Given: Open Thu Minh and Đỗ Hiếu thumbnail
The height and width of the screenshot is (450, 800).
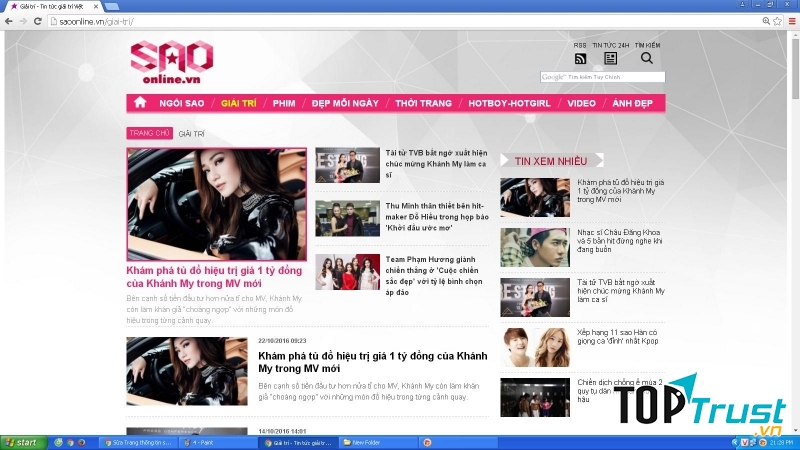Looking at the screenshot, I should coord(347,218).
